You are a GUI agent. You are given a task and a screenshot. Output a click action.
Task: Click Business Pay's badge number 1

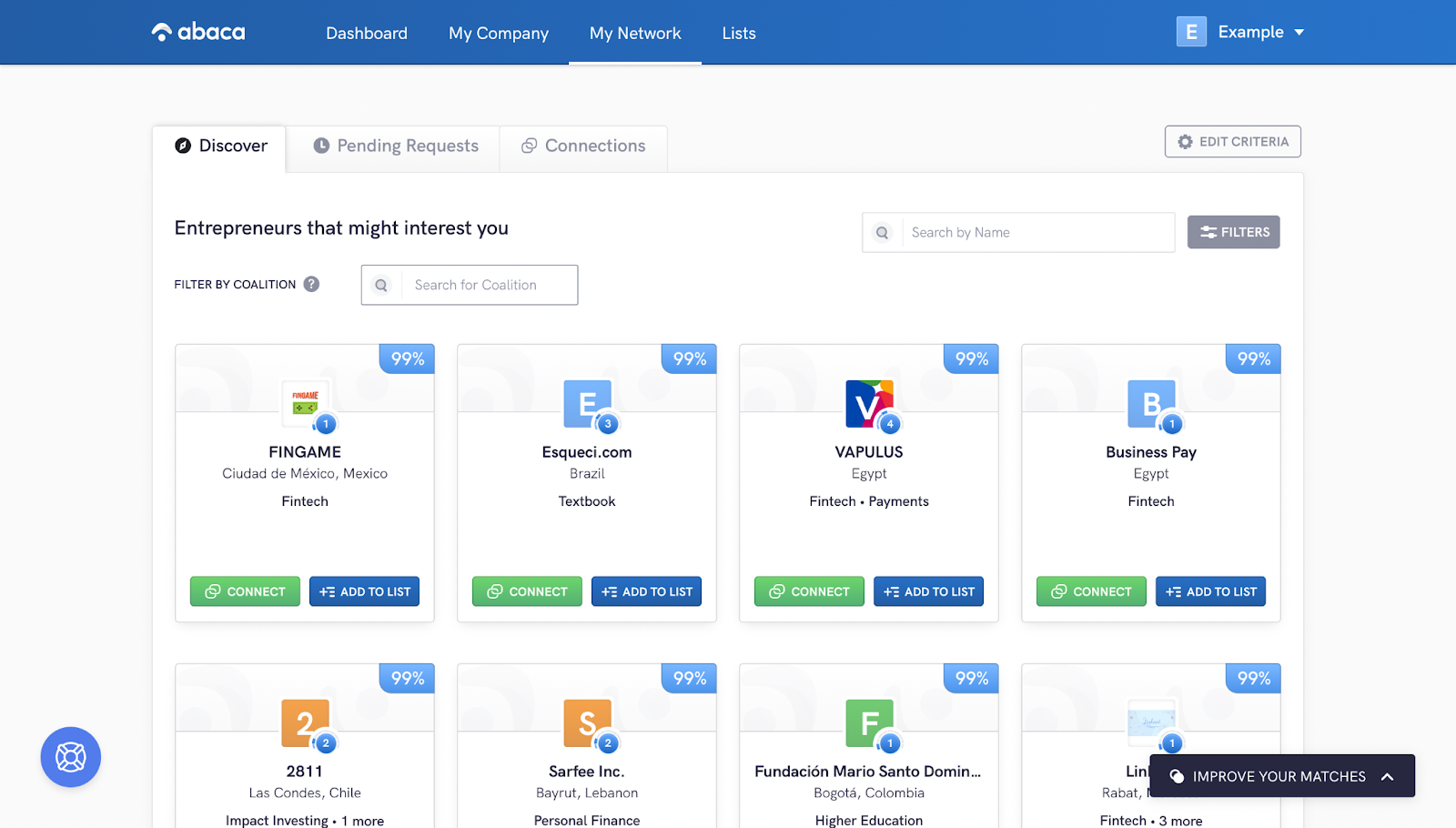coord(1172,424)
